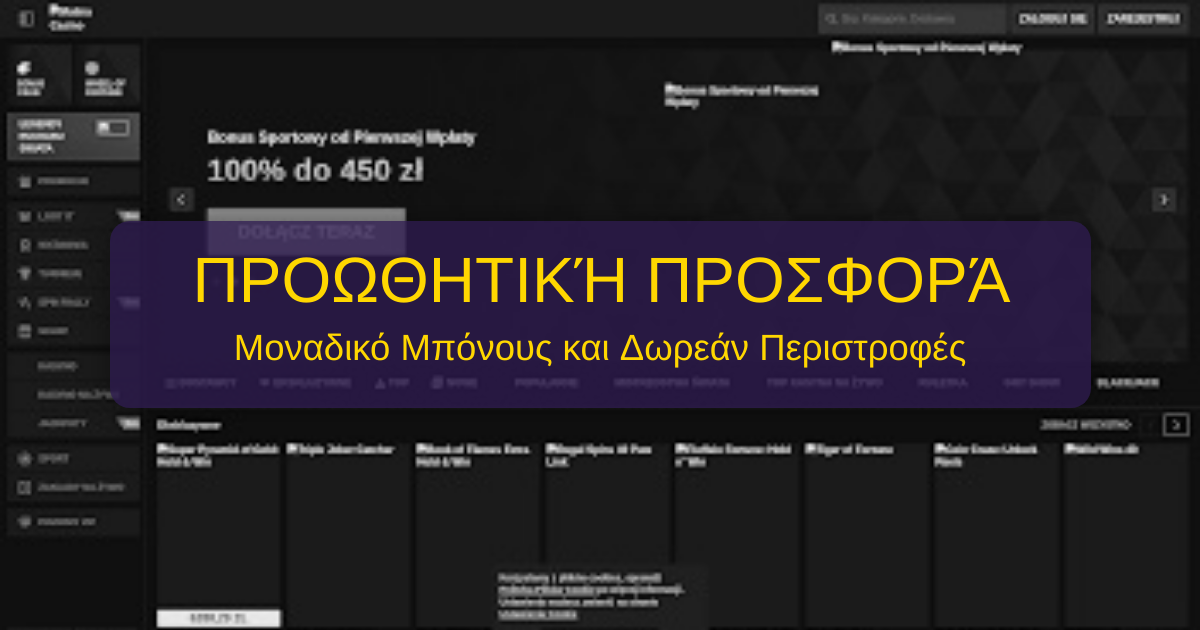
Task: Click the Dołącz Teraz banner button
Action: click(306, 232)
